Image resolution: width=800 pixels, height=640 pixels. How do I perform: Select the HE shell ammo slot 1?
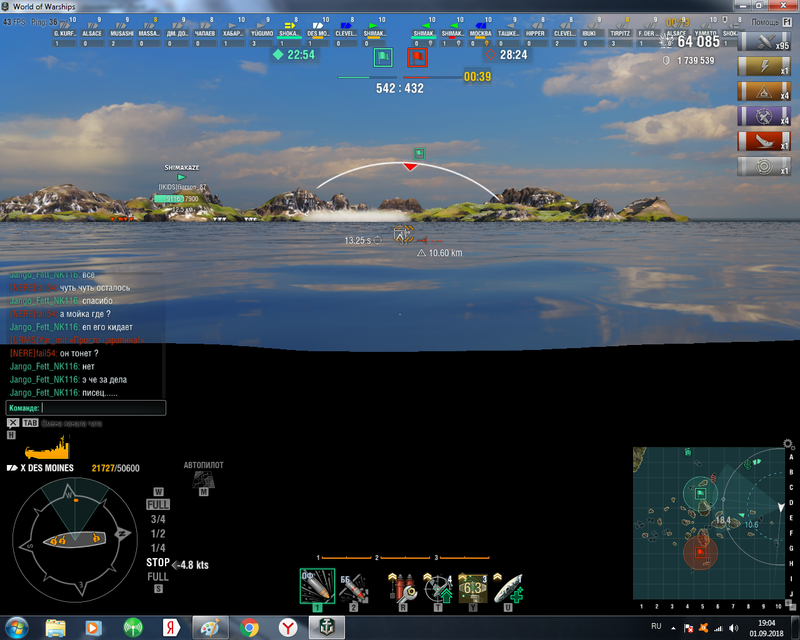coord(317,586)
